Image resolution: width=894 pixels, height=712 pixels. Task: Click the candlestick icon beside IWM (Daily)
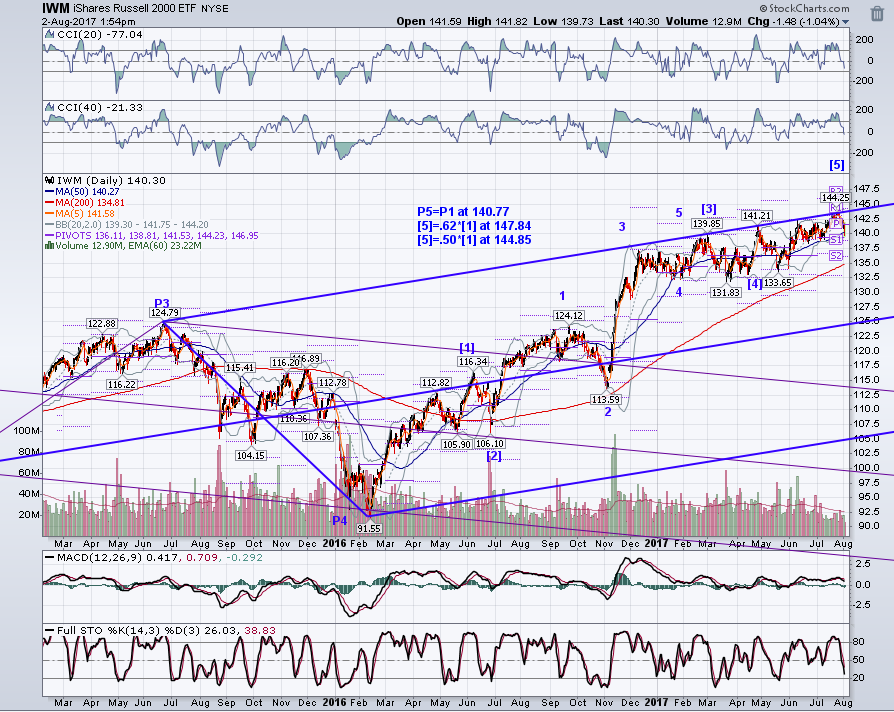coord(50,181)
